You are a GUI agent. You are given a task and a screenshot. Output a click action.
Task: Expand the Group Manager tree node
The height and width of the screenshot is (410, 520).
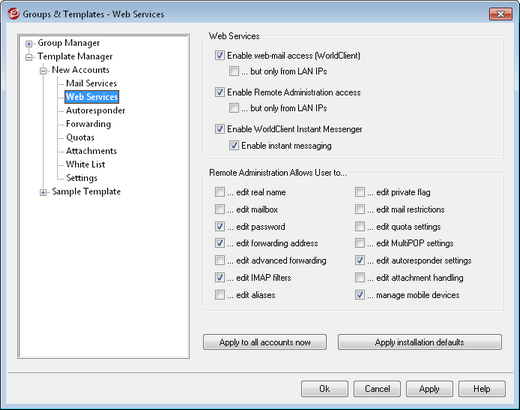(x=29, y=44)
